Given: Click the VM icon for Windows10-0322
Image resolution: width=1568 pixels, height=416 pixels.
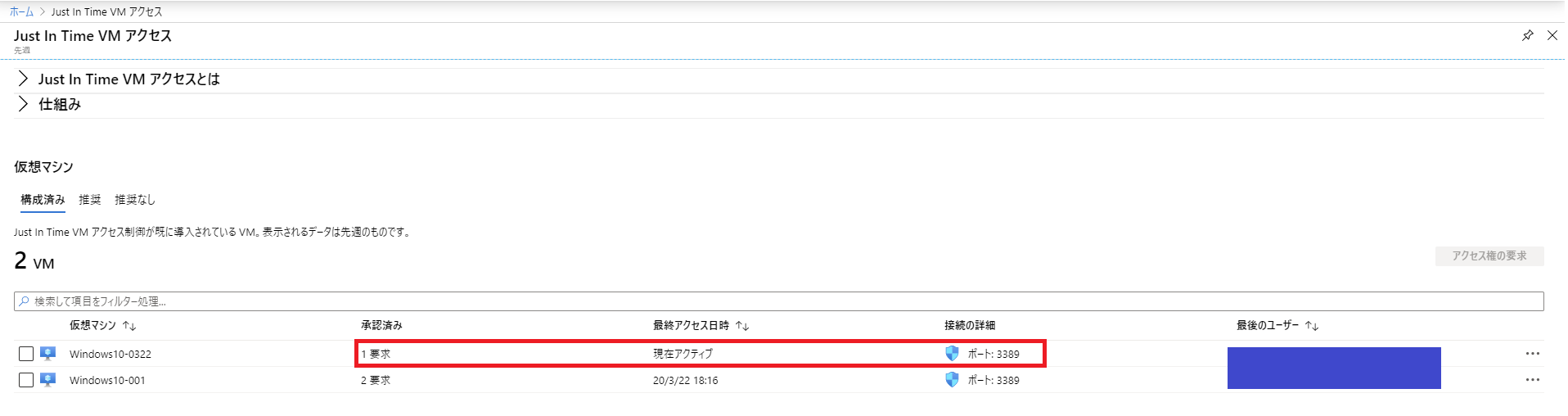Looking at the screenshot, I should tap(48, 354).
